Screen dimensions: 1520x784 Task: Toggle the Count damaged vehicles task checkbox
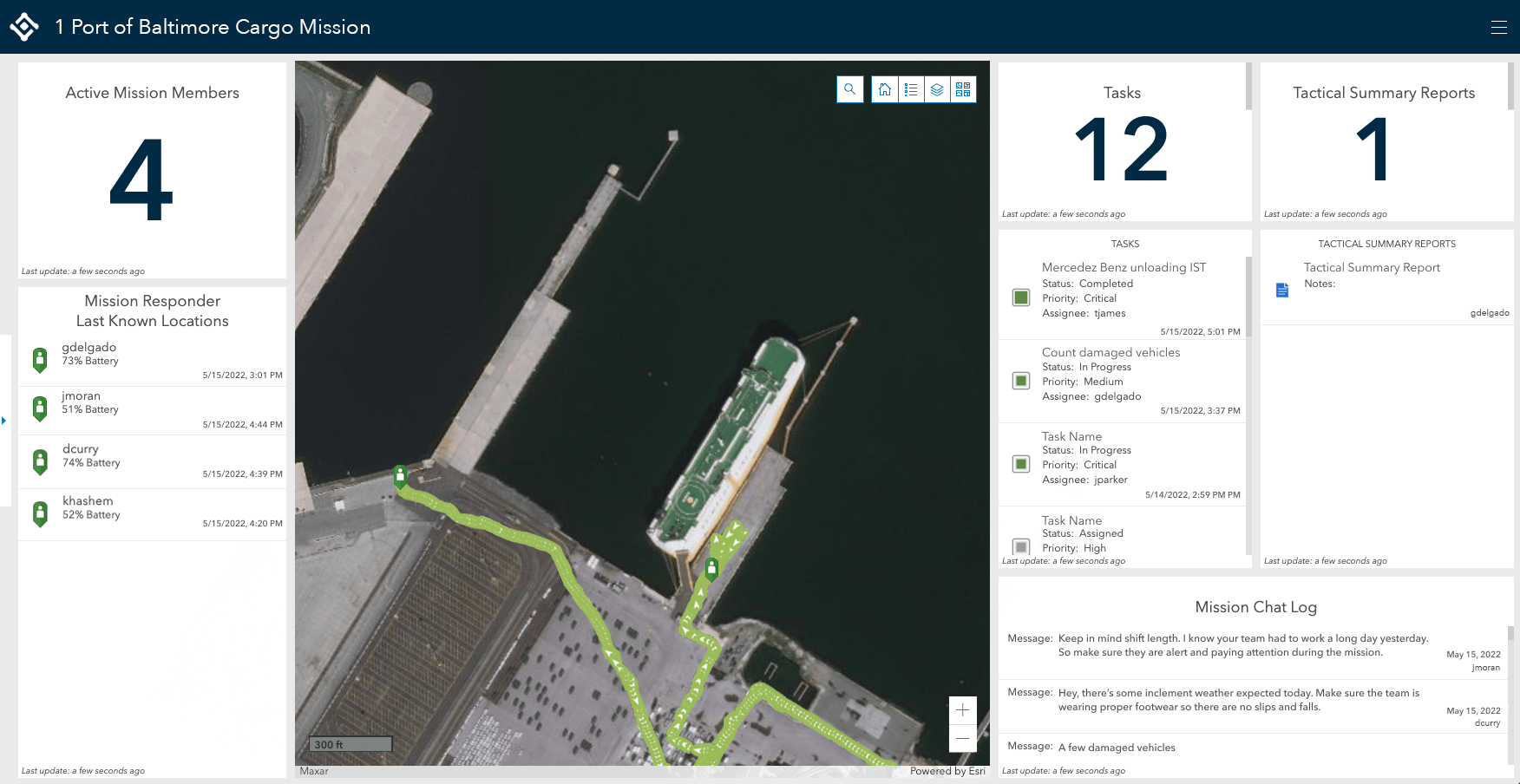[x=1020, y=380]
